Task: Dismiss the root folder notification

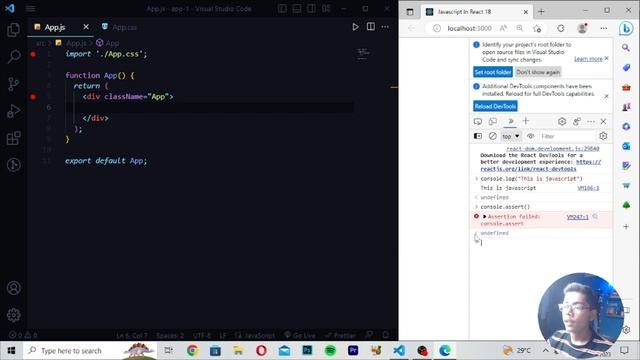Action: coord(607,58)
